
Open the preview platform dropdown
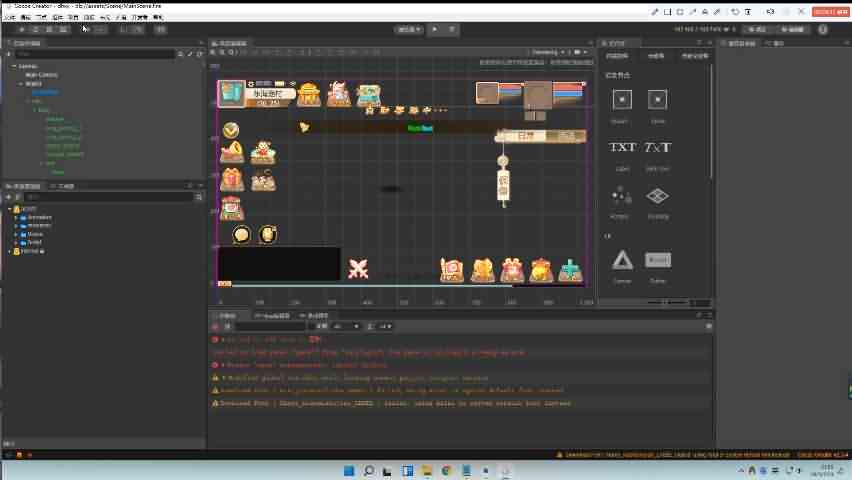(410, 29)
